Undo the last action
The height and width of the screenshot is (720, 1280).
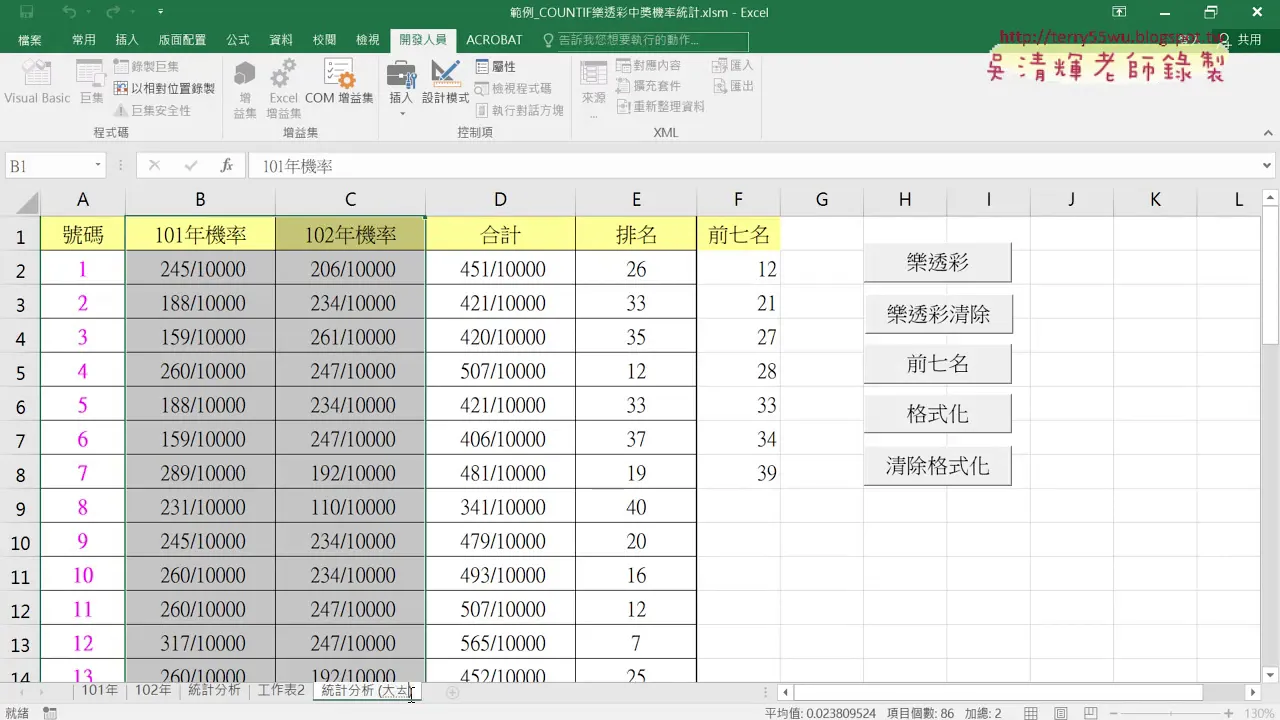(69, 13)
